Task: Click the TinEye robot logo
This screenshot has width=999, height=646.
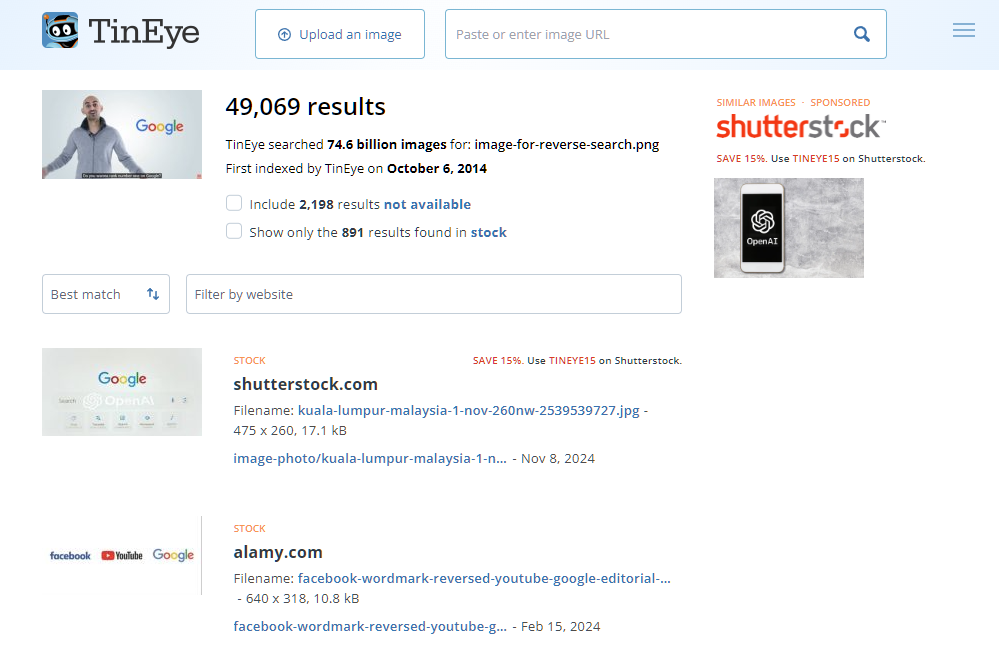Action: pos(60,31)
